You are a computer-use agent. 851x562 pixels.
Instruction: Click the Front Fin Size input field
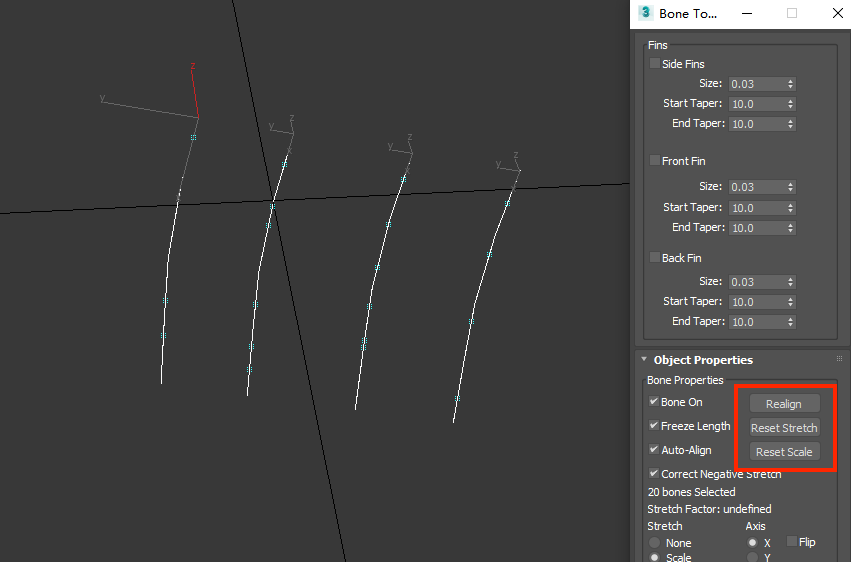(x=757, y=187)
